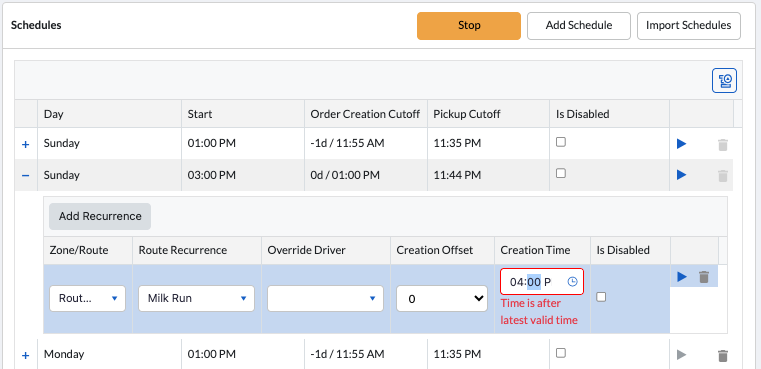
Task: Run the Milk Run recurrence play icon
Action: click(x=682, y=277)
